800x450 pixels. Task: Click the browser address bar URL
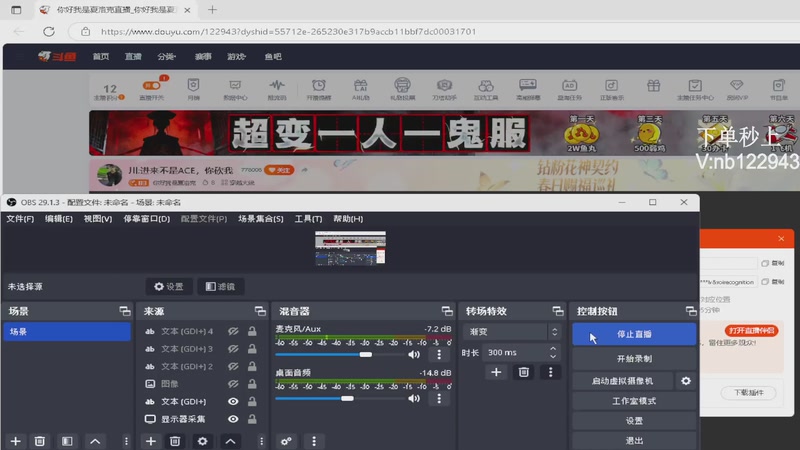[288, 32]
